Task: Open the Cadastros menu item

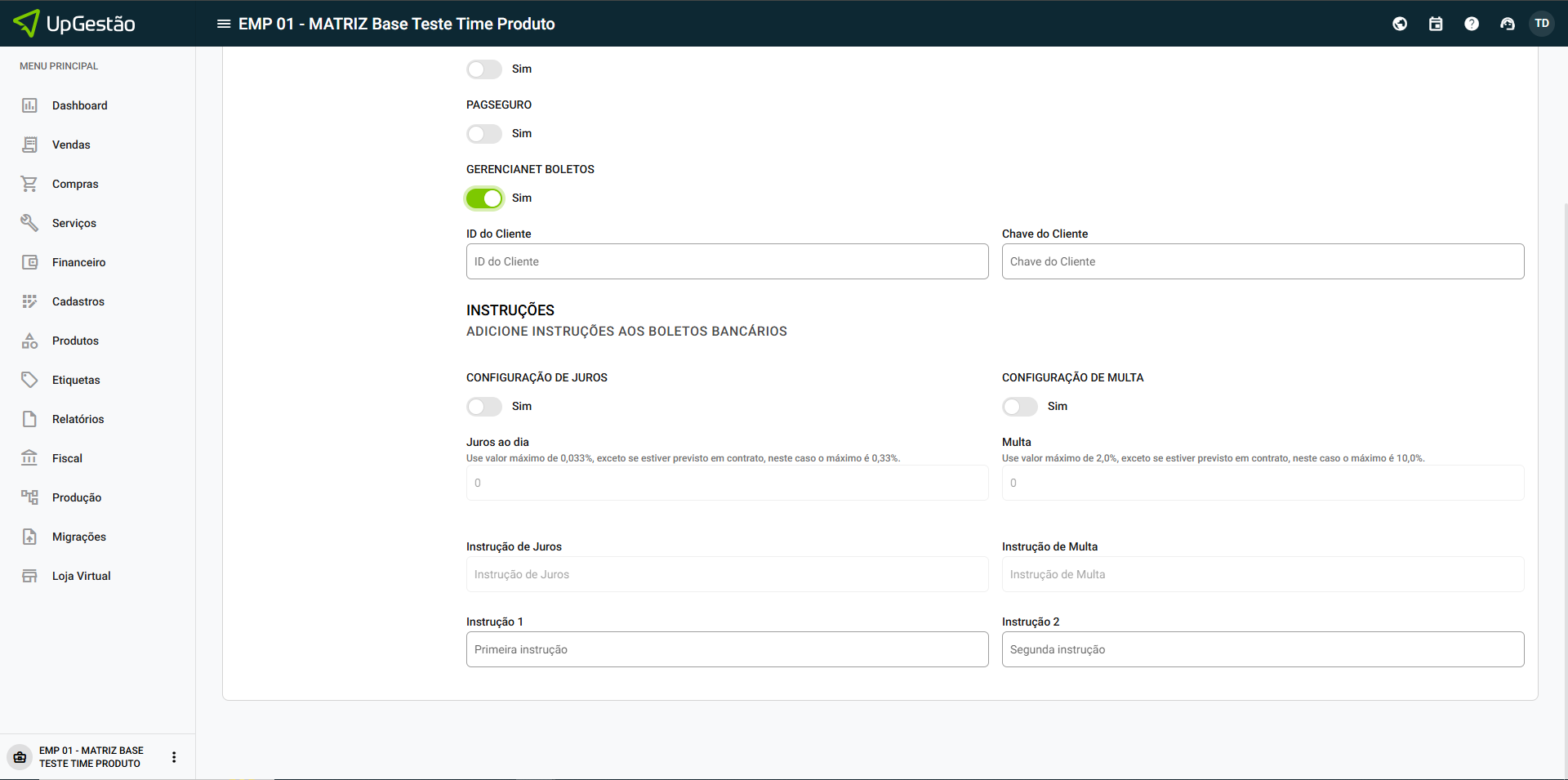Action: pyautogui.click(x=78, y=301)
